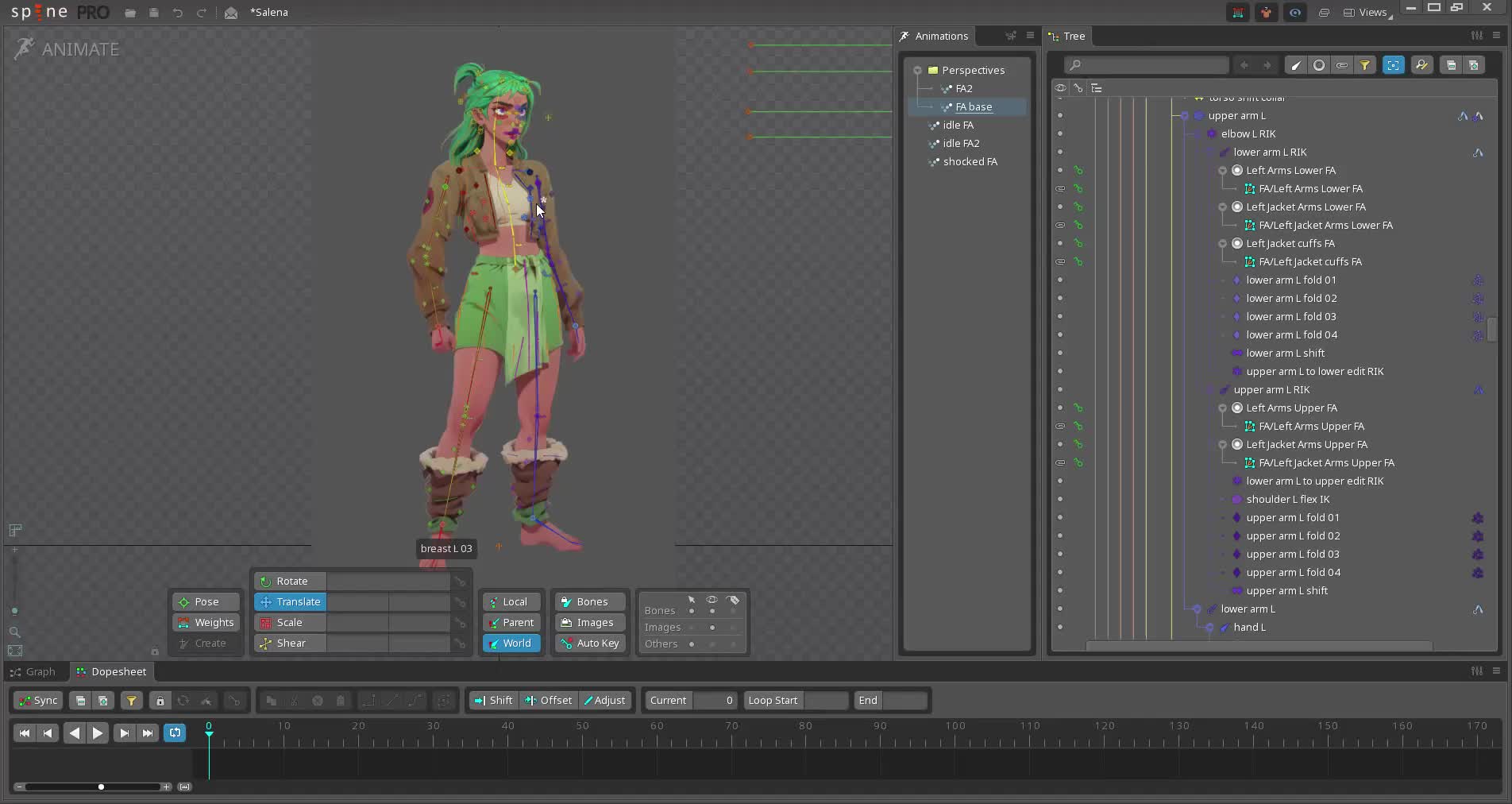Filter tree by slots circle icon
Screen dimensions: 1512x804
click(1319, 65)
